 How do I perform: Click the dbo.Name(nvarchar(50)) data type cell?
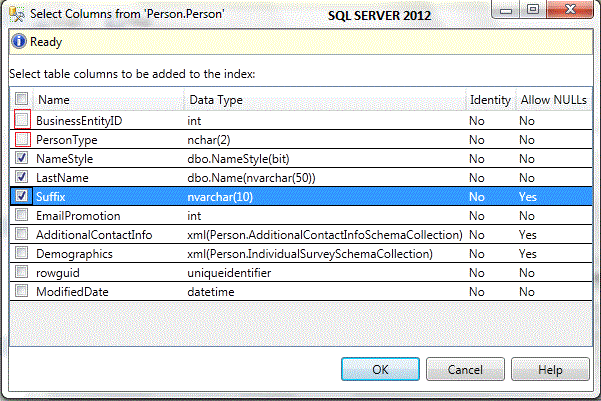[x=251, y=177]
